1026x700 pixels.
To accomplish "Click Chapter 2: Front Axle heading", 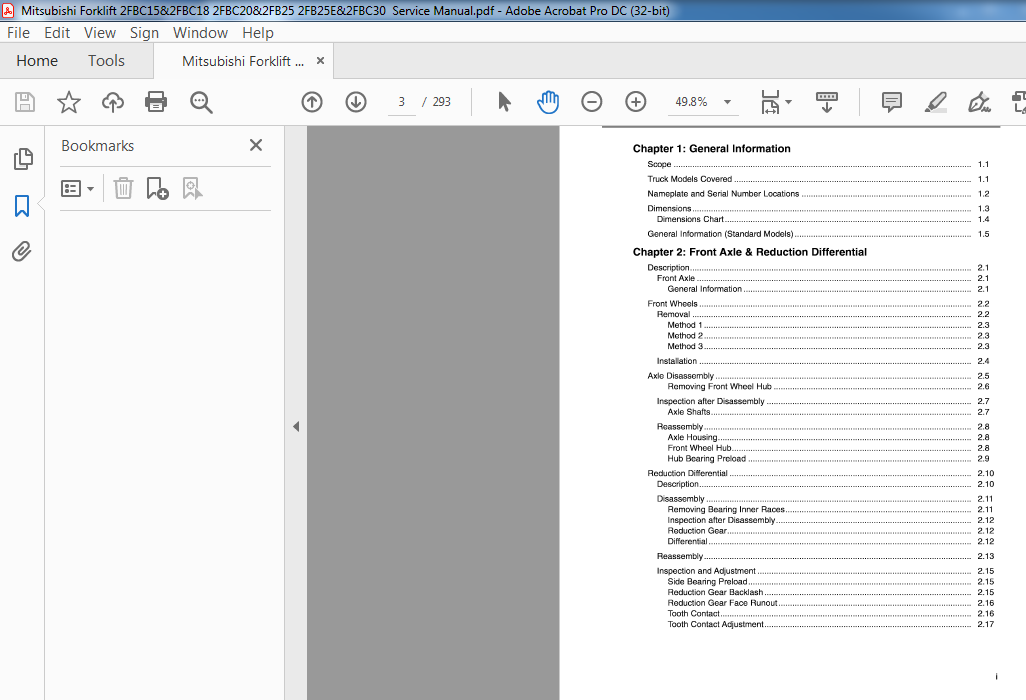I will 749,252.
